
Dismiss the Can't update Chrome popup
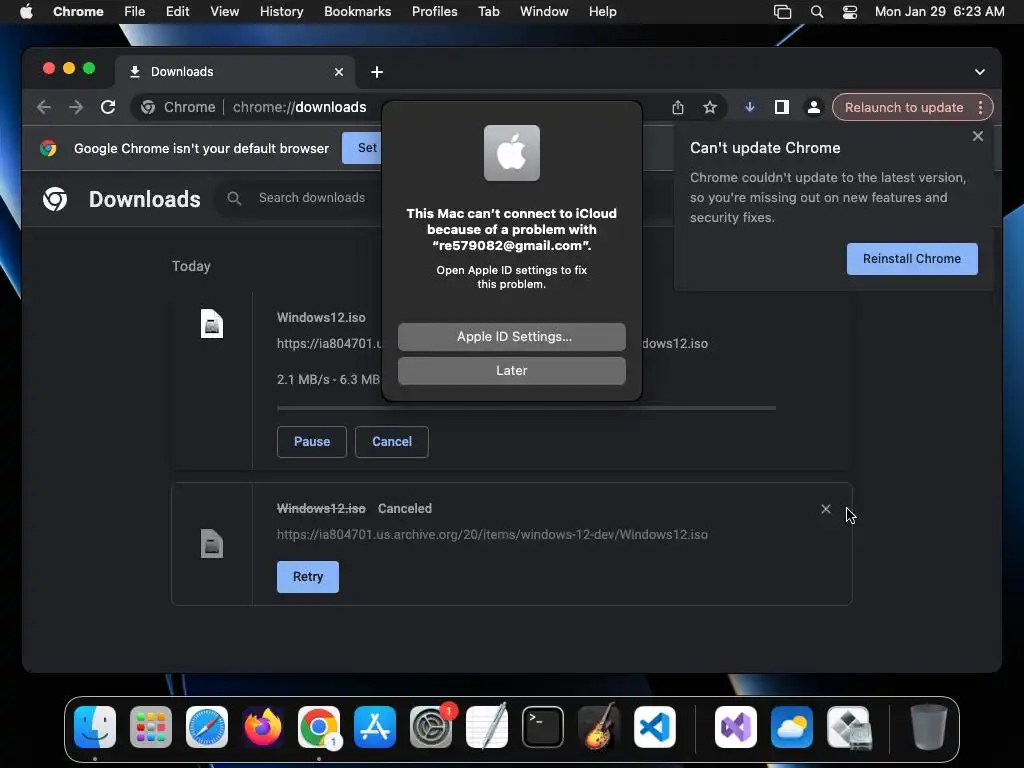978,136
